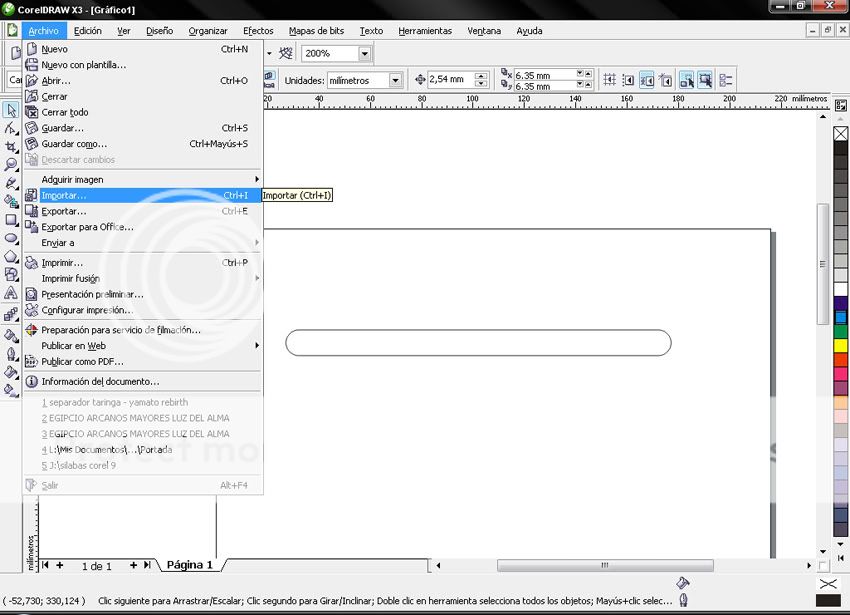Pick the yellow color swatch
Screen dimensions: 850x615
click(x=841, y=345)
